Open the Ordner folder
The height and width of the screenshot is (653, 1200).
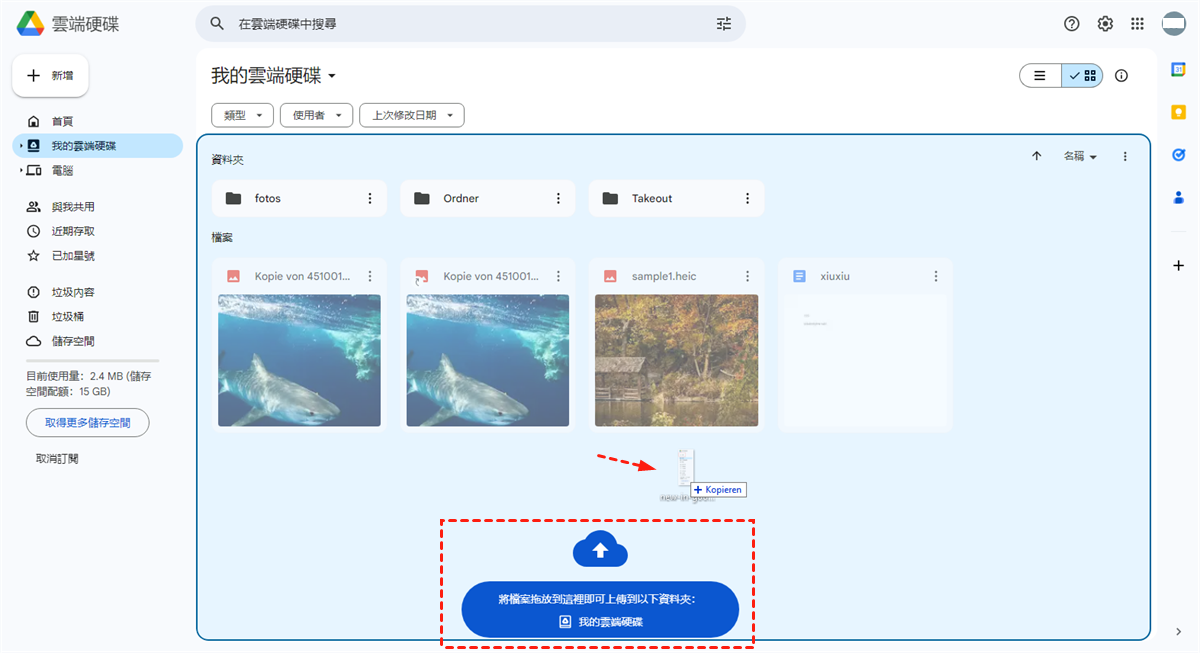[487, 198]
